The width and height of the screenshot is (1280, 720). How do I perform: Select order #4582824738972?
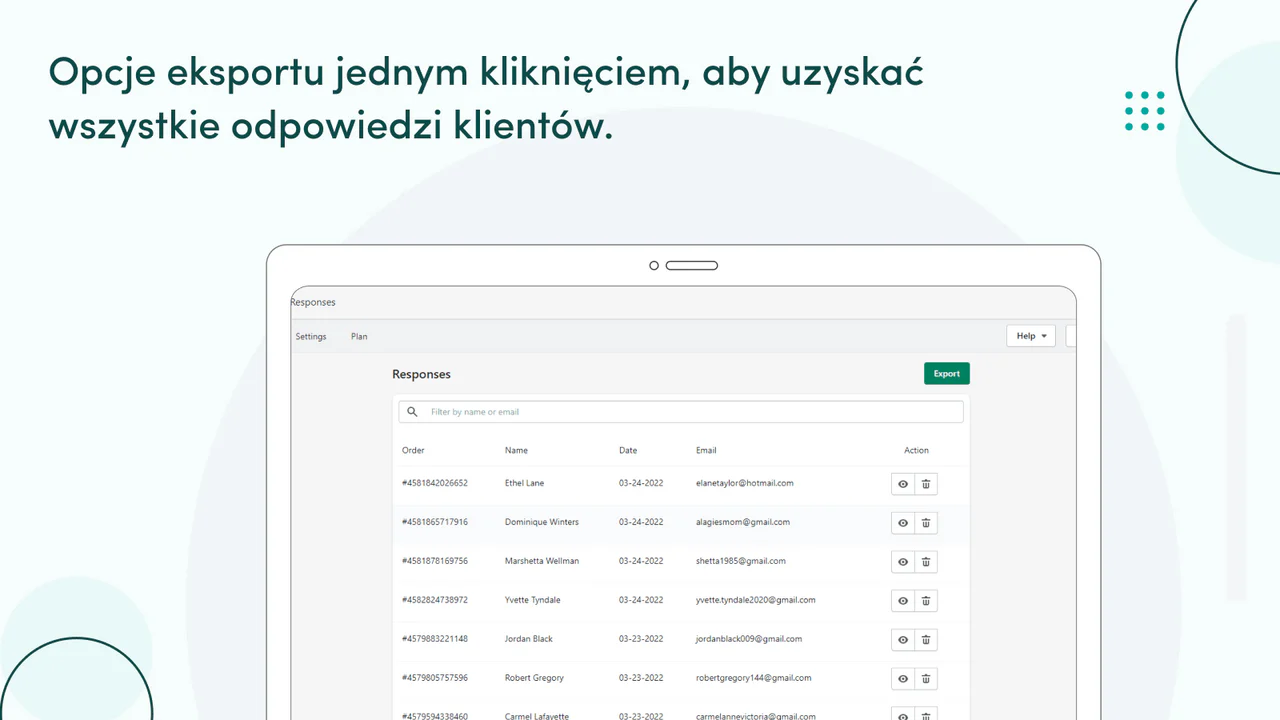pos(435,600)
